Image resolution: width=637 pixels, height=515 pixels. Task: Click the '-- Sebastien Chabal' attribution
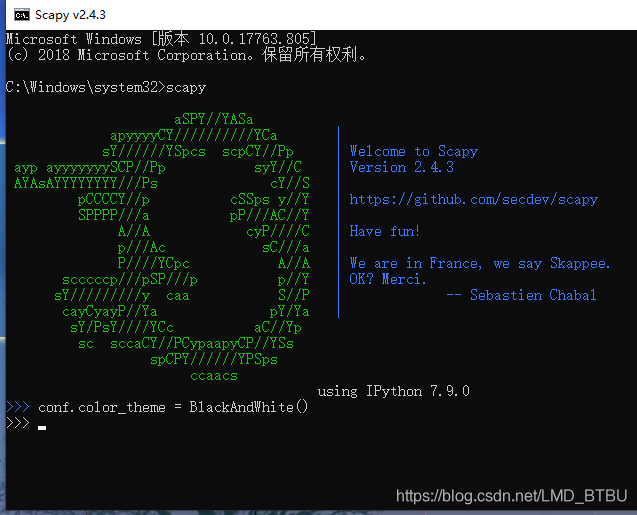(x=521, y=295)
